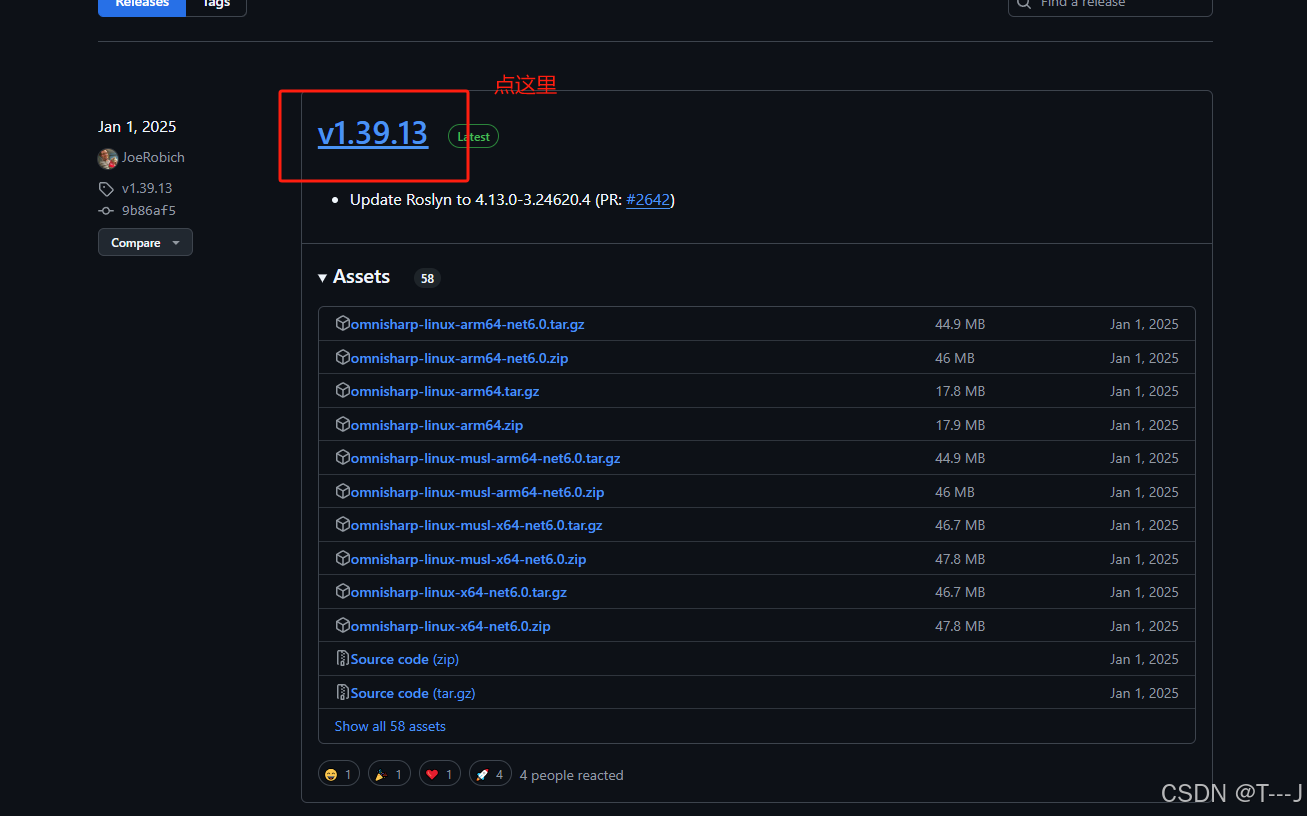Open JoeRobich user profile link
Image resolution: width=1307 pixels, height=816 pixels.
(153, 158)
